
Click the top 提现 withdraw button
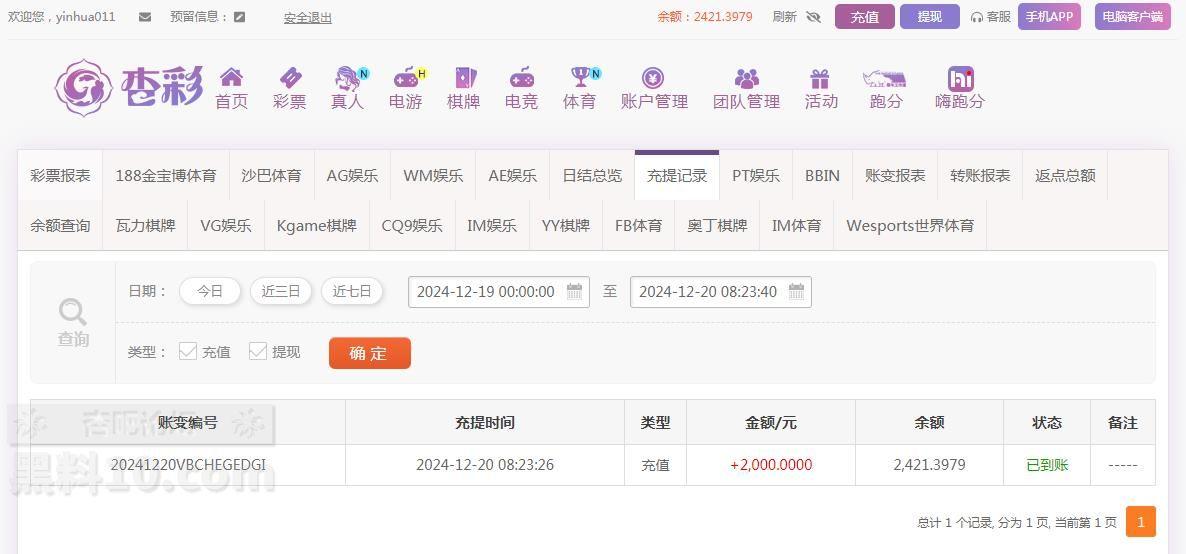tap(930, 17)
